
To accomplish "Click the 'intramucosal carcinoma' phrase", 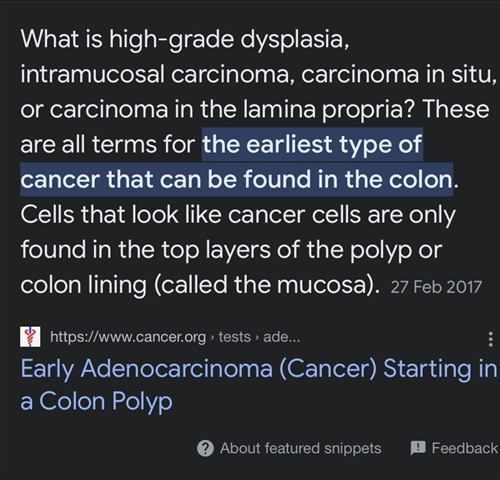I will (154, 74).
